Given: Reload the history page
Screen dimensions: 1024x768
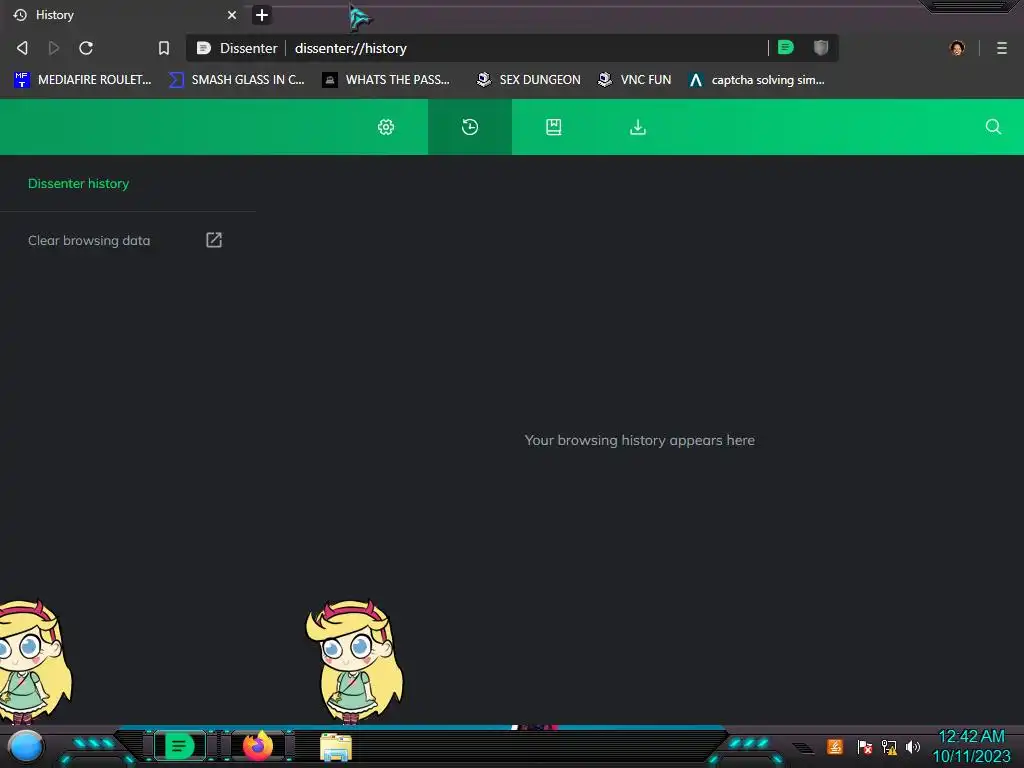Looking at the screenshot, I should [x=86, y=48].
